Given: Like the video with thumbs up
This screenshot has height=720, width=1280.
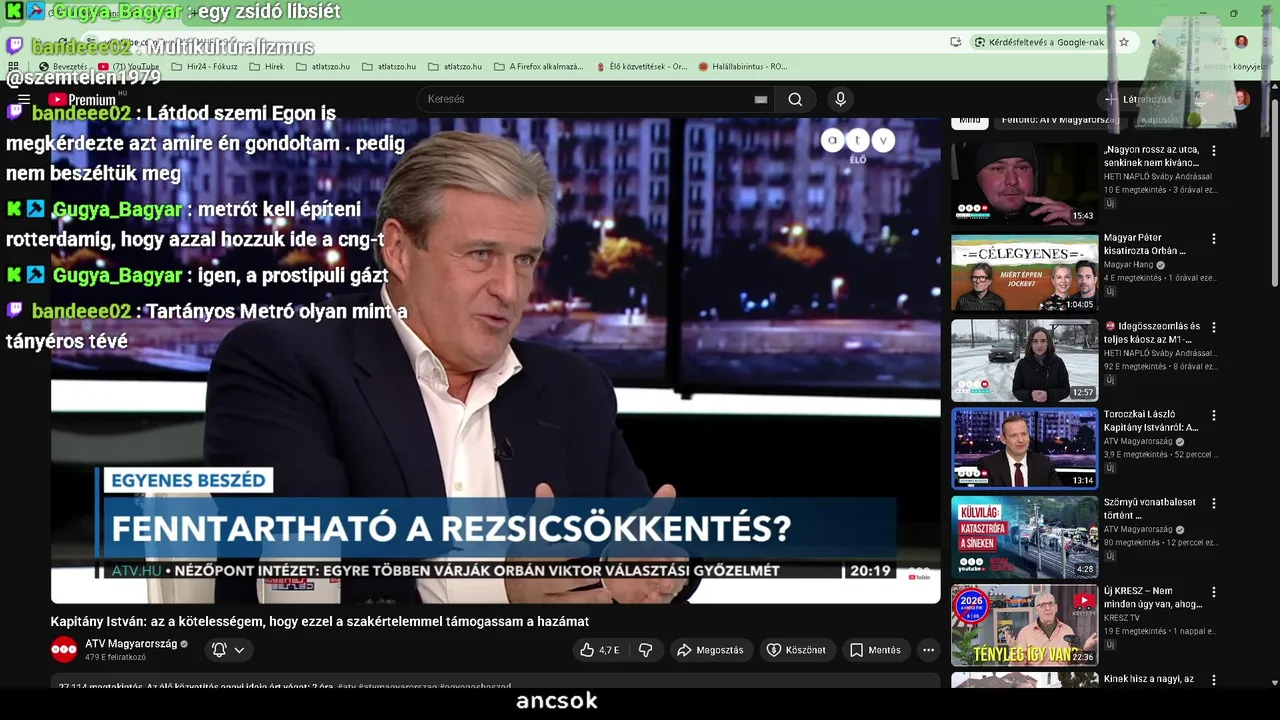Looking at the screenshot, I should pyautogui.click(x=600, y=650).
